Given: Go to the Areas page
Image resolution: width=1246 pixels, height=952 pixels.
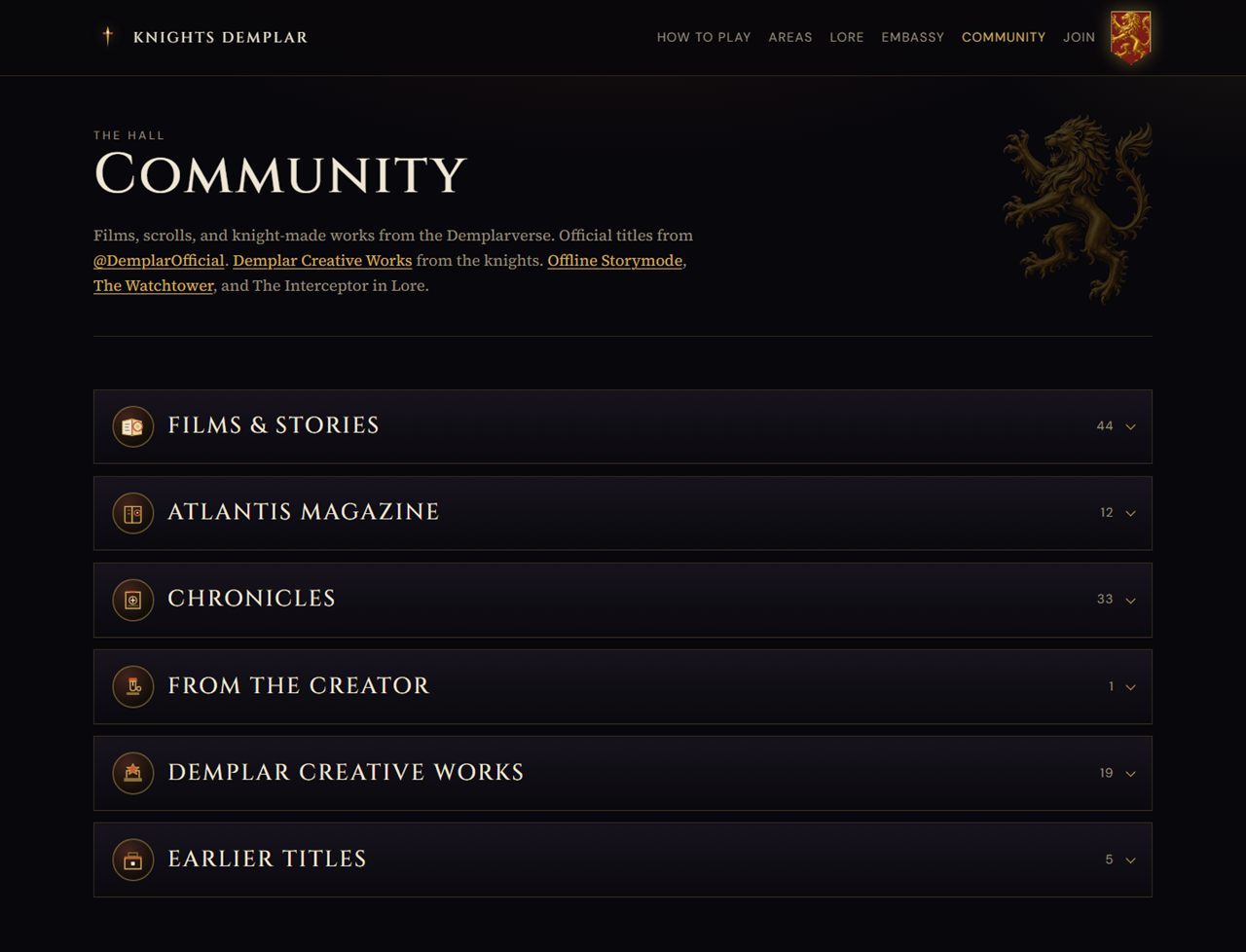Looking at the screenshot, I should (790, 37).
